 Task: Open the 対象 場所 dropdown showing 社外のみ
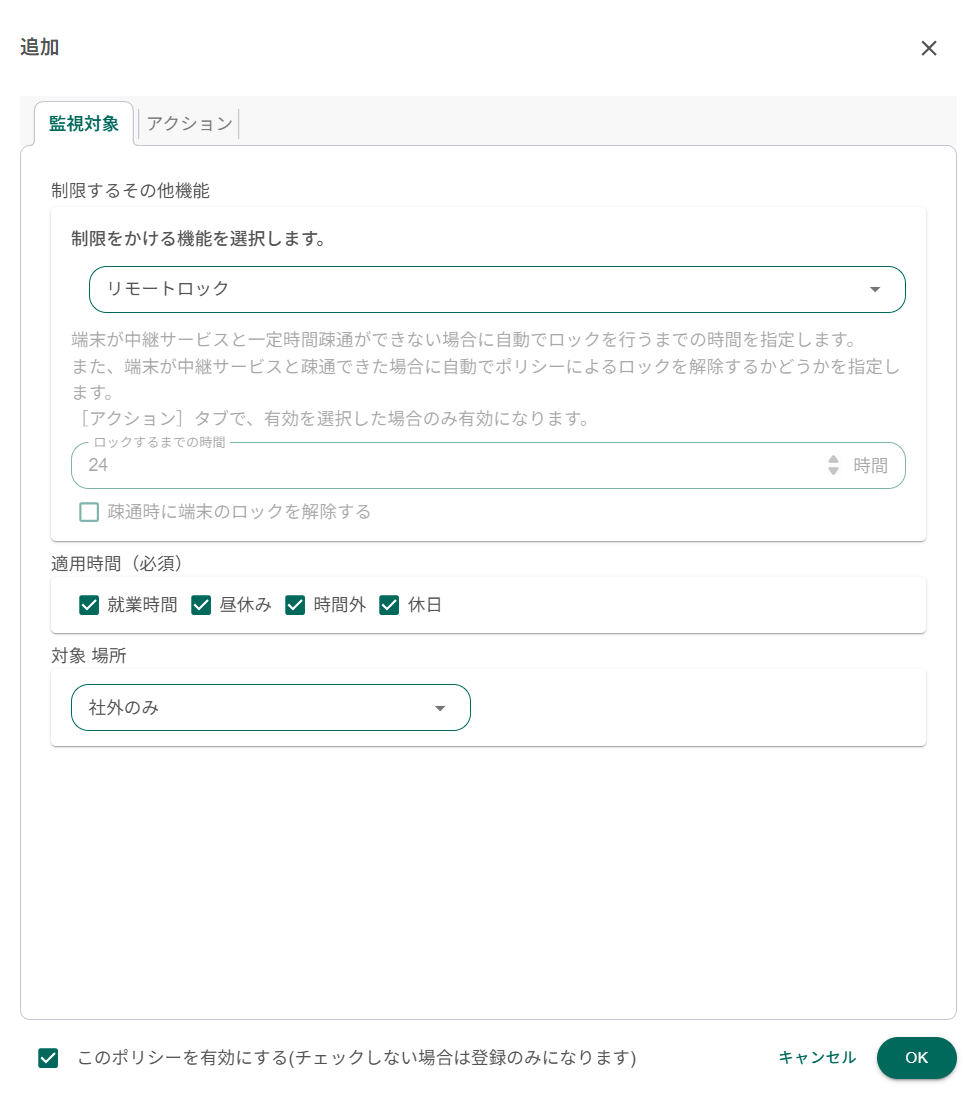coord(270,707)
